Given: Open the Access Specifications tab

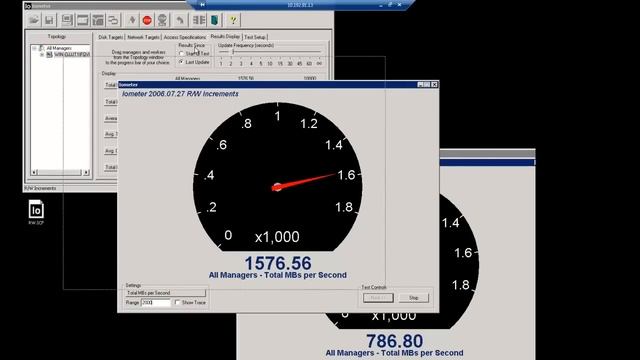Looking at the screenshot, I should coord(185,37).
